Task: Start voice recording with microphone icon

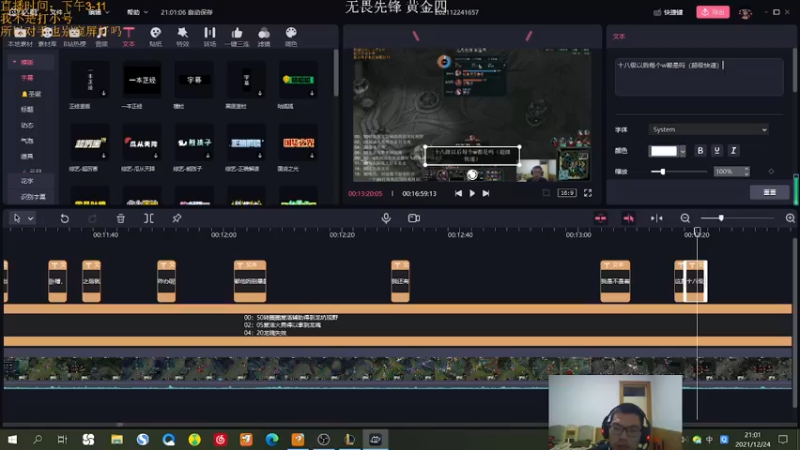Action: point(386,218)
